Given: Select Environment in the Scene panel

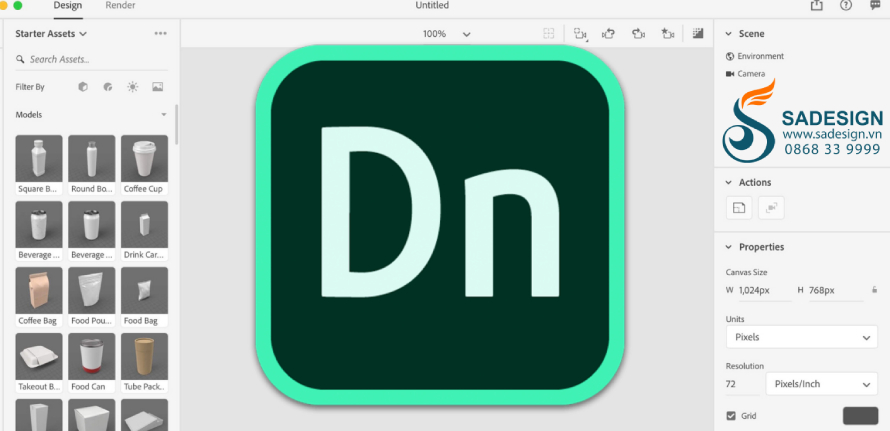Looking at the screenshot, I should (755, 56).
